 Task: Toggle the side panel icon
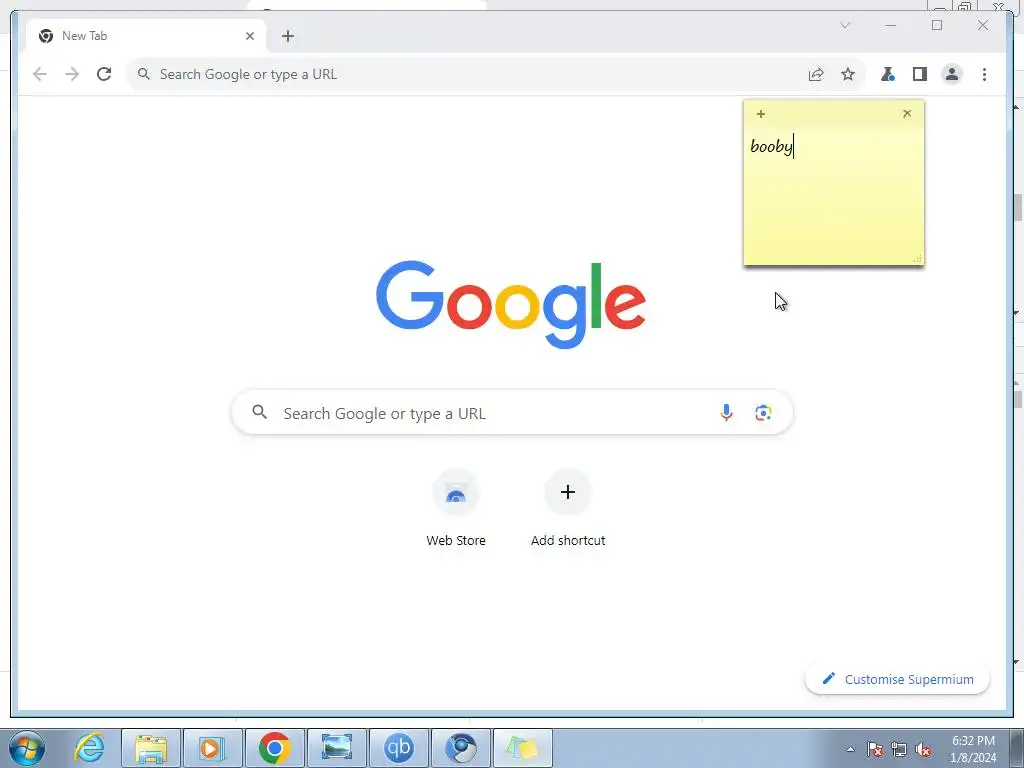[x=920, y=74]
